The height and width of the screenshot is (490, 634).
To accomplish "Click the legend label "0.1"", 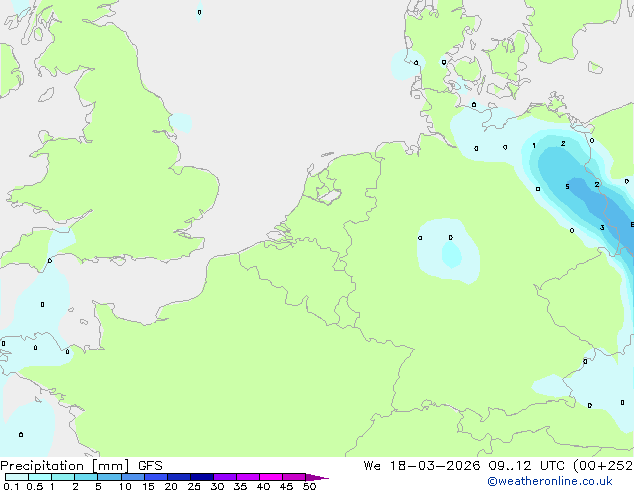I will [11, 486].
